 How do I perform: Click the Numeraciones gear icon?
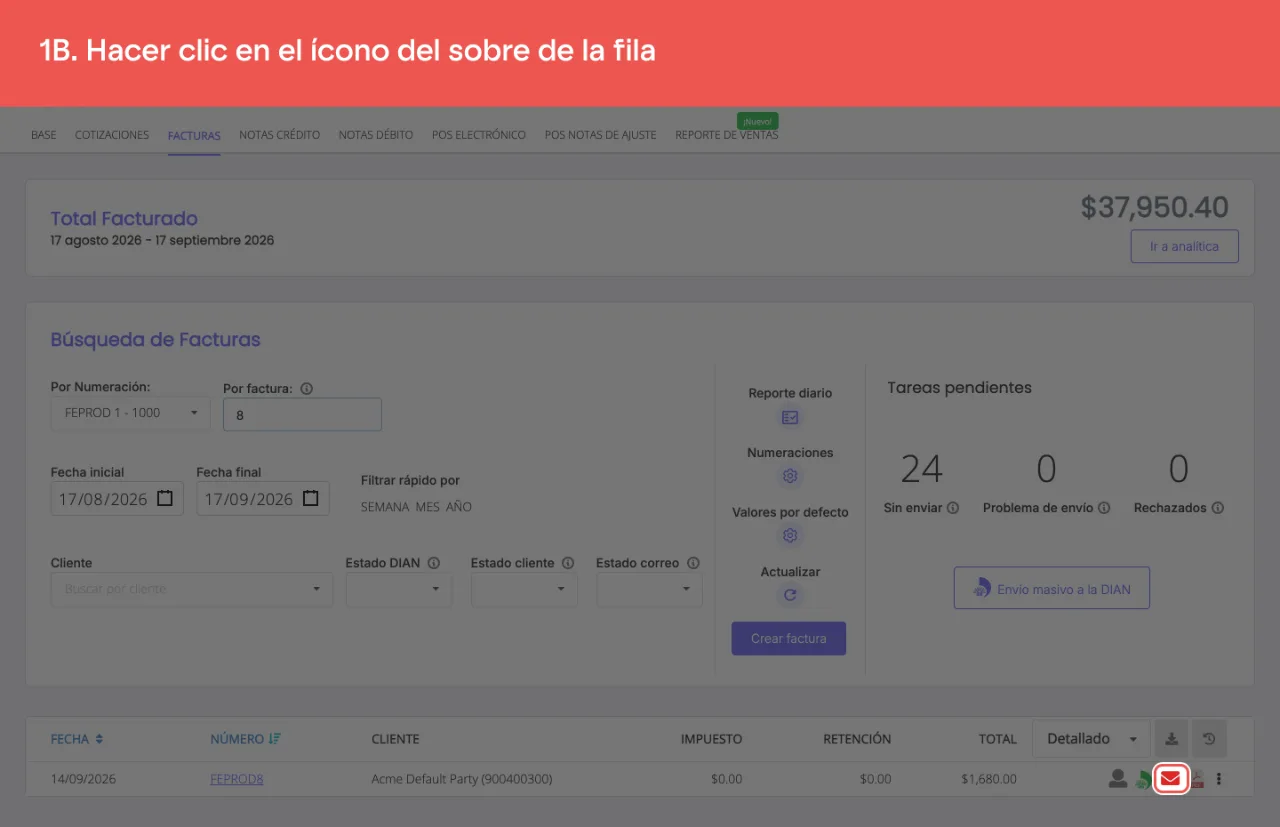point(790,476)
